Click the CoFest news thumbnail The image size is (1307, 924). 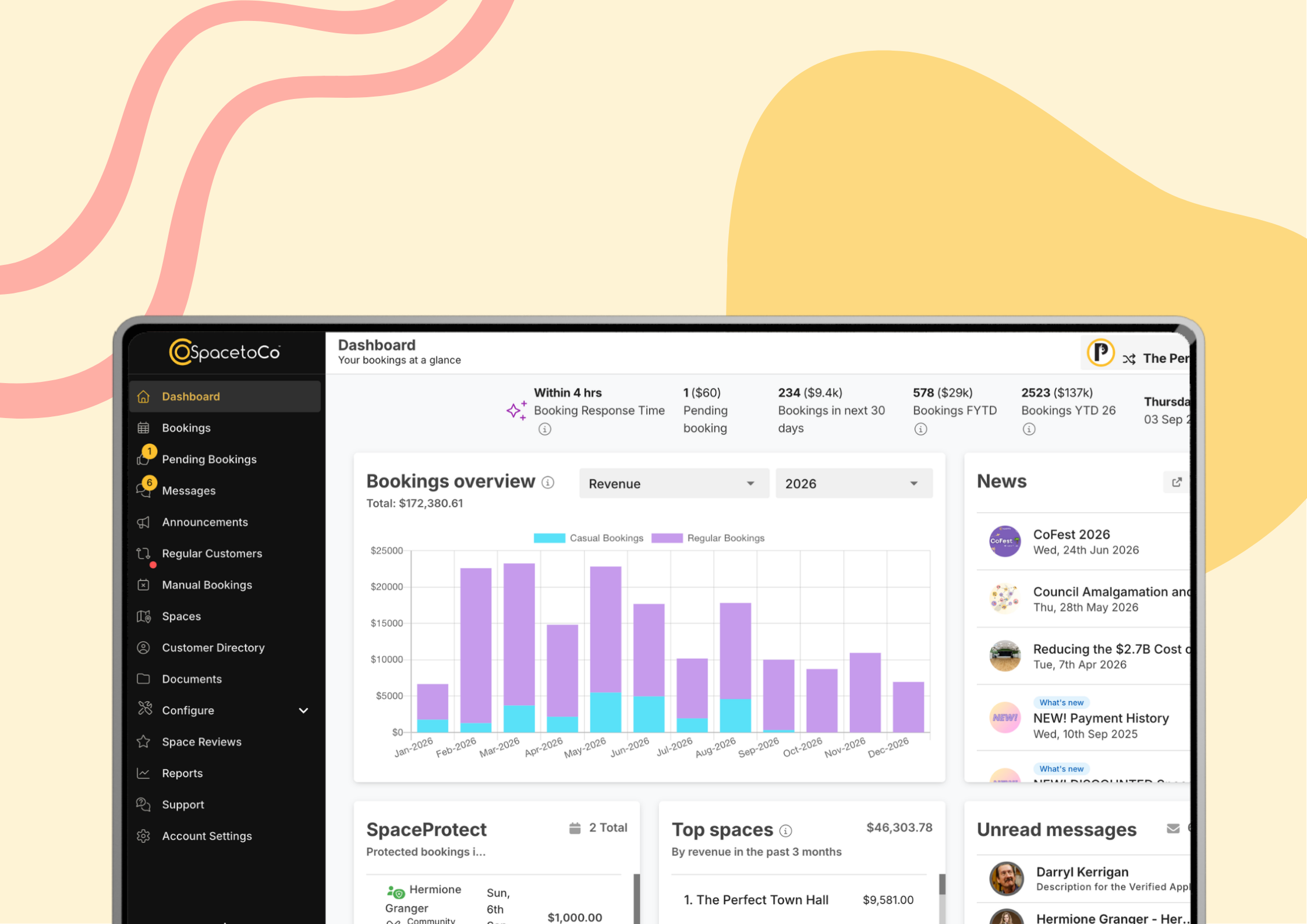[1005, 541]
